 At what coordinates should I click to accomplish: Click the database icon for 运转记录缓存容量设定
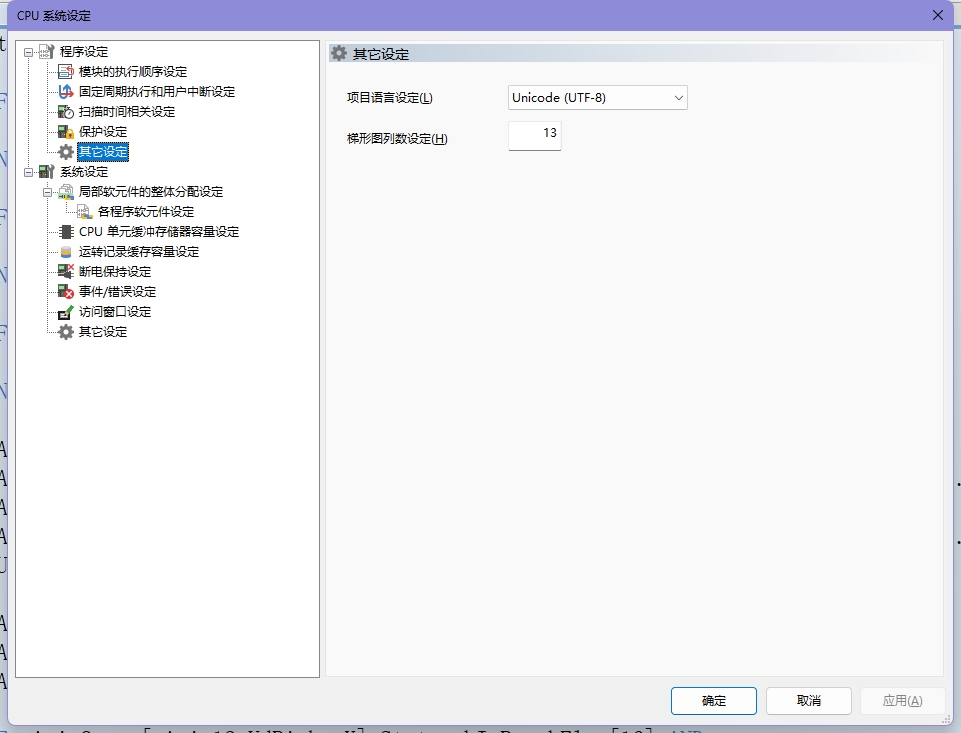66,252
